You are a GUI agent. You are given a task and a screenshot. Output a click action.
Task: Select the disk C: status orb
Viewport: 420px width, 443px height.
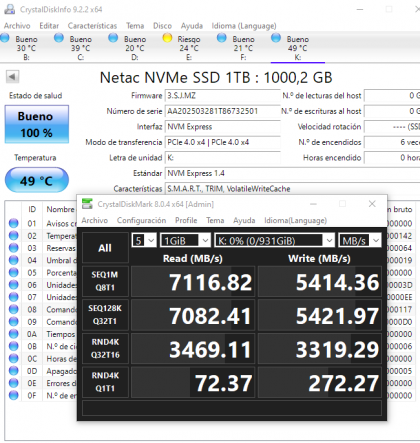tap(59, 38)
